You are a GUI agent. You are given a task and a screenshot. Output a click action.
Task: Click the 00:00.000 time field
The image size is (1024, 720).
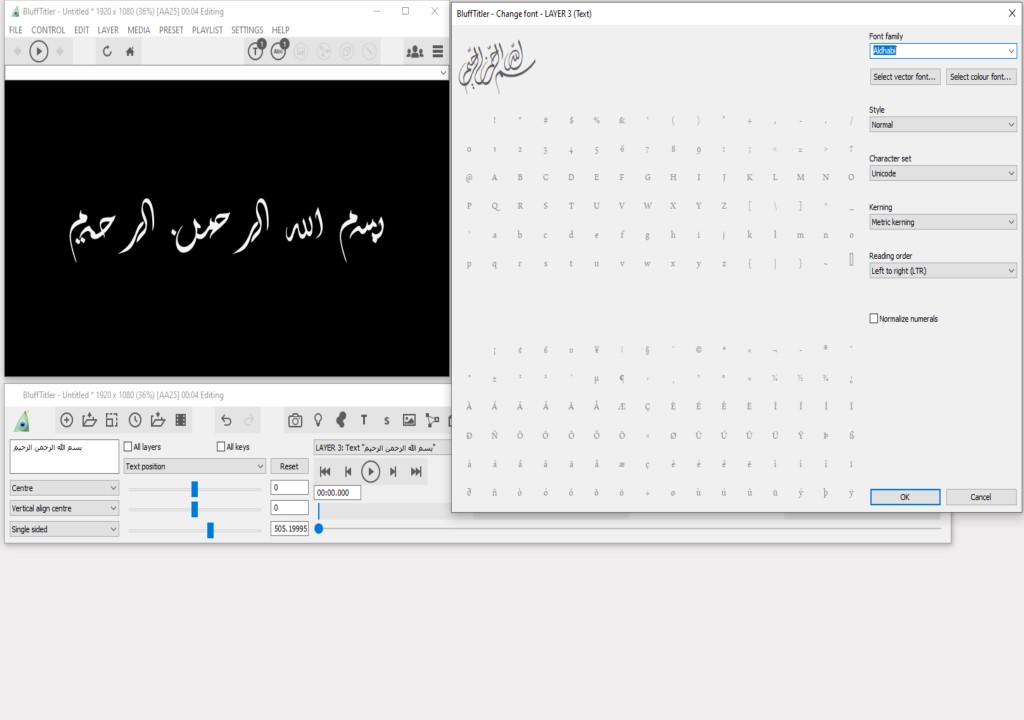(337, 493)
